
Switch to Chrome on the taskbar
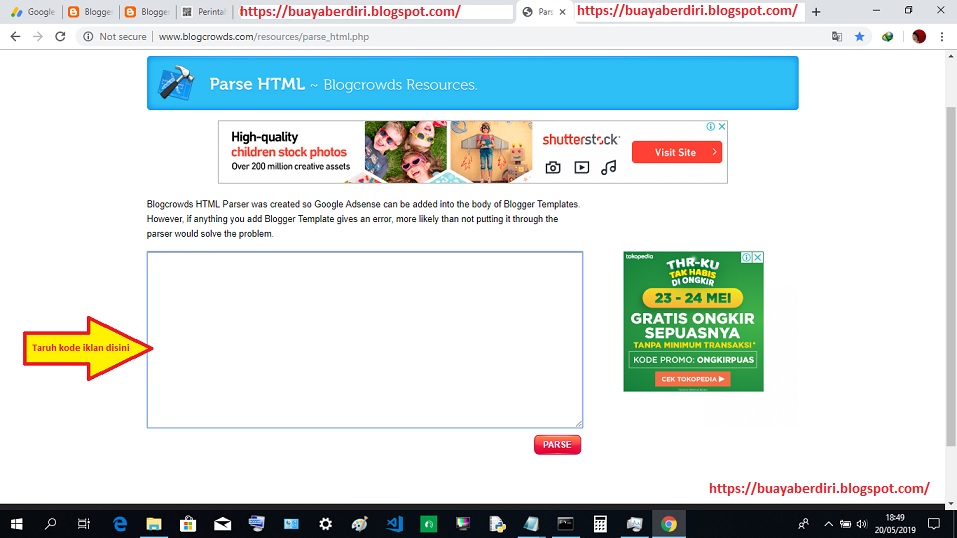(669, 524)
